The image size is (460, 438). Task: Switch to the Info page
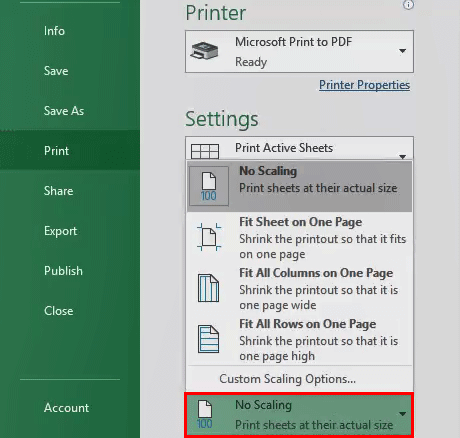point(54,31)
